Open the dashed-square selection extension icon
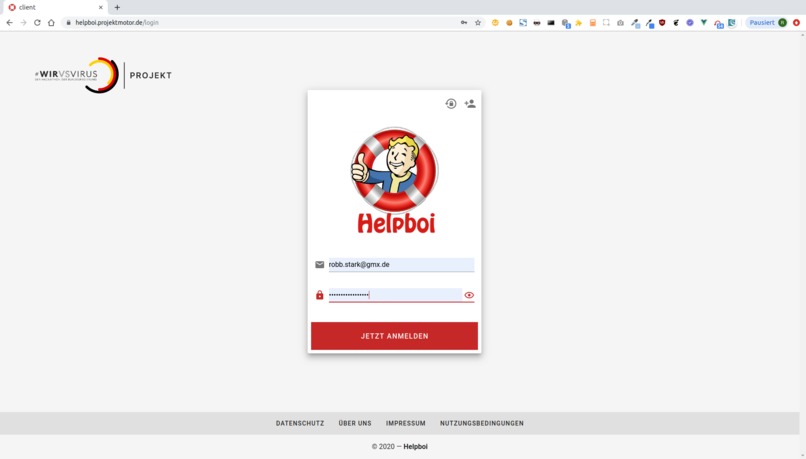 click(606, 23)
